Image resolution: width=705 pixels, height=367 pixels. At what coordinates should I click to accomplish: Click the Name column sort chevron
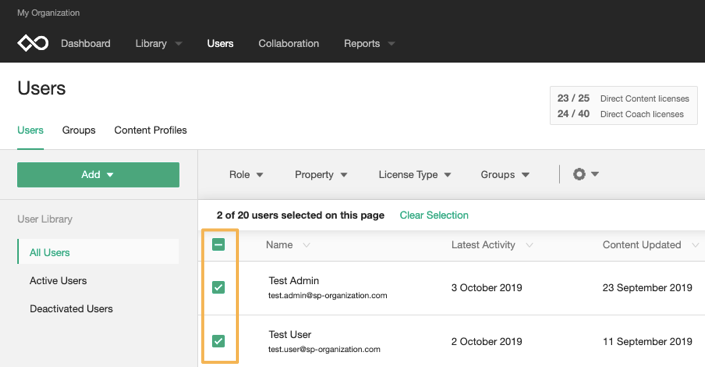pyautogui.click(x=306, y=245)
